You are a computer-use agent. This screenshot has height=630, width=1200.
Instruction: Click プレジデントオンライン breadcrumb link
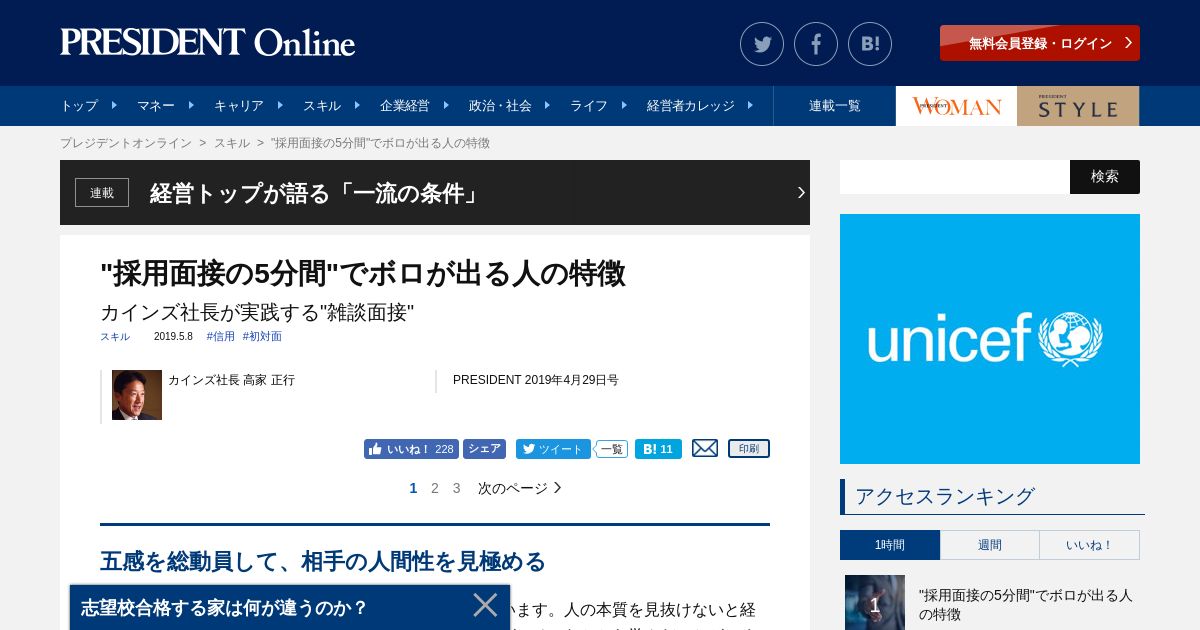click(x=126, y=143)
